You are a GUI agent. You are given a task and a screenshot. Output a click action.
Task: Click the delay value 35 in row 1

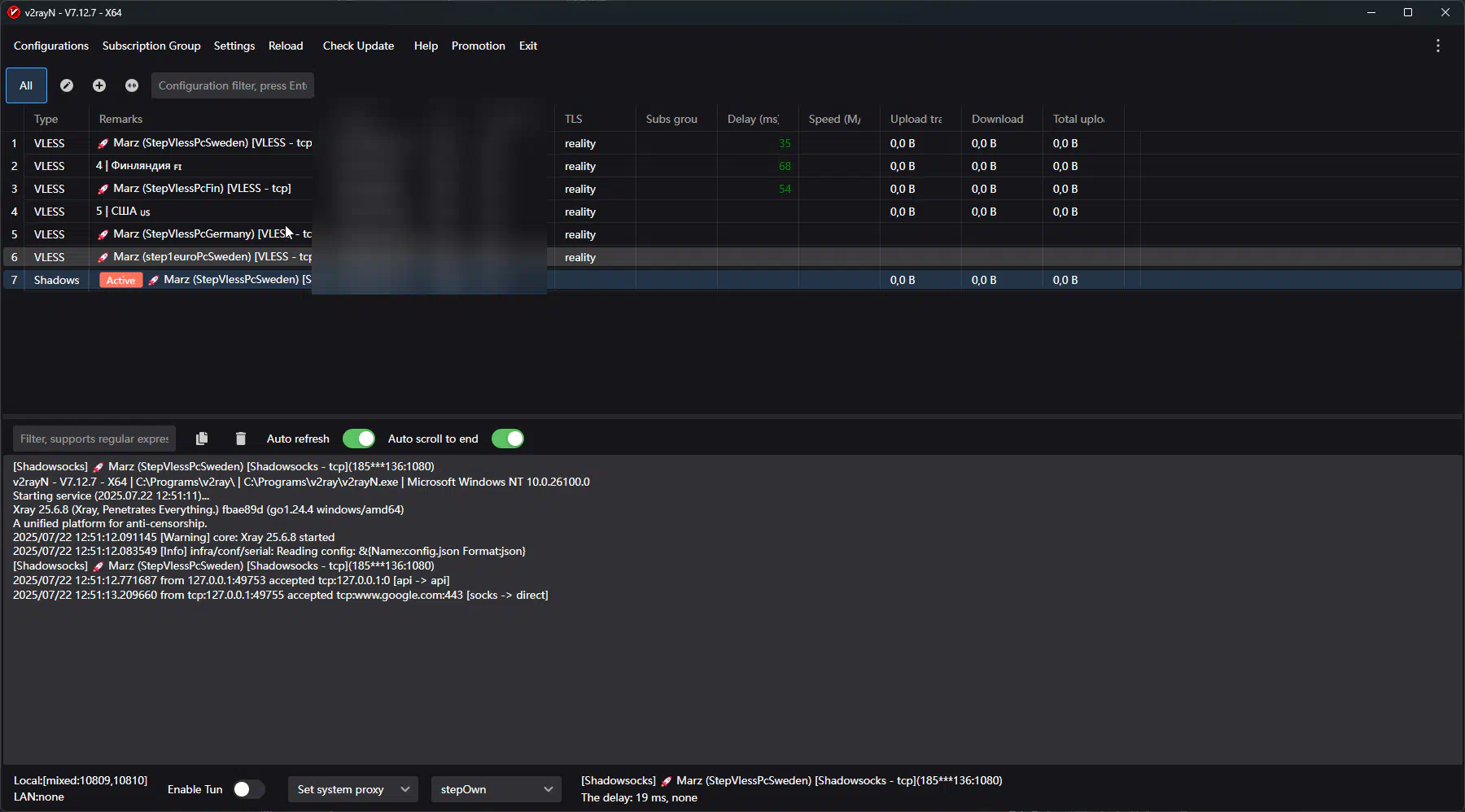pos(785,143)
